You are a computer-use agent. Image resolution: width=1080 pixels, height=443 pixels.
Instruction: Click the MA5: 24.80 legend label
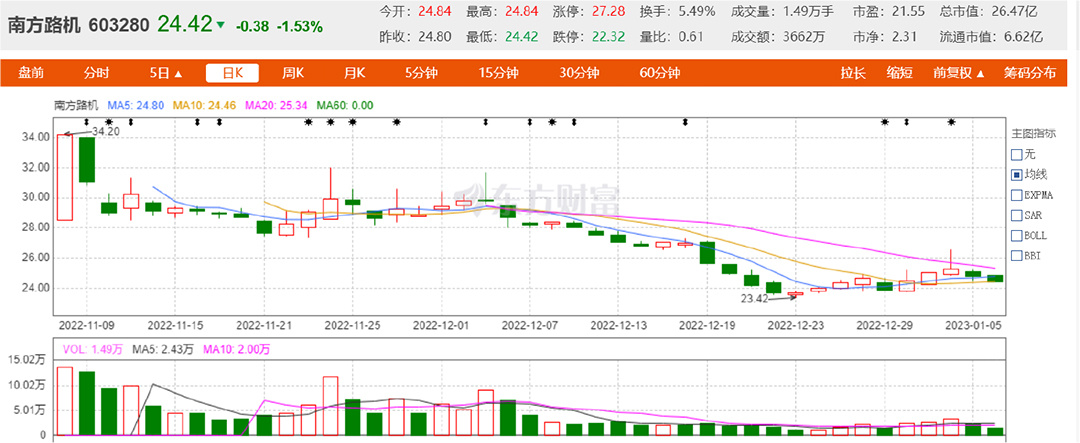click(x=136, y=105)
